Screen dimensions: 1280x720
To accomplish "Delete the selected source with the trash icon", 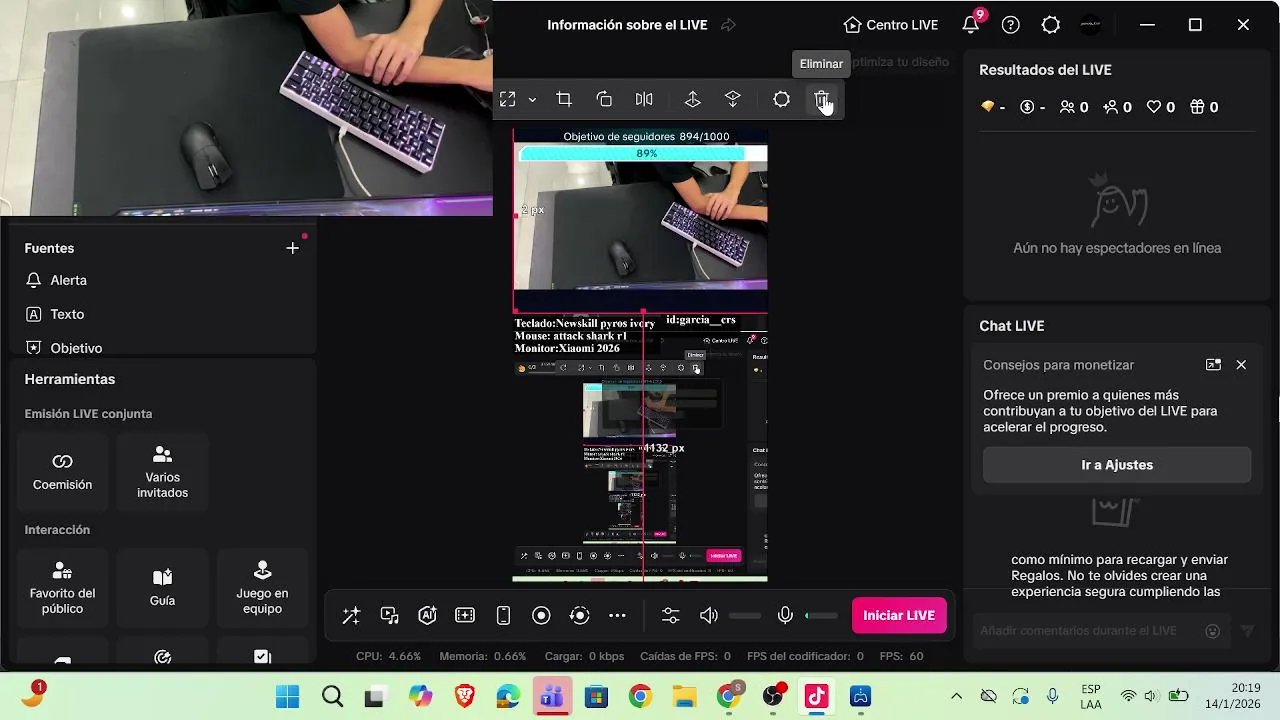I will click(x=821, y=100).
